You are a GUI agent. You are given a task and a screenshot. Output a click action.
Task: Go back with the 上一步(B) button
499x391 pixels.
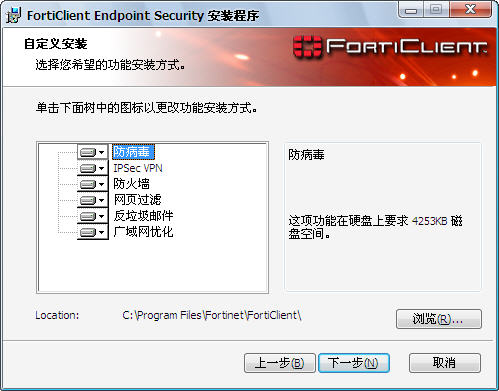pyautogui.click(x=280, y=363)
